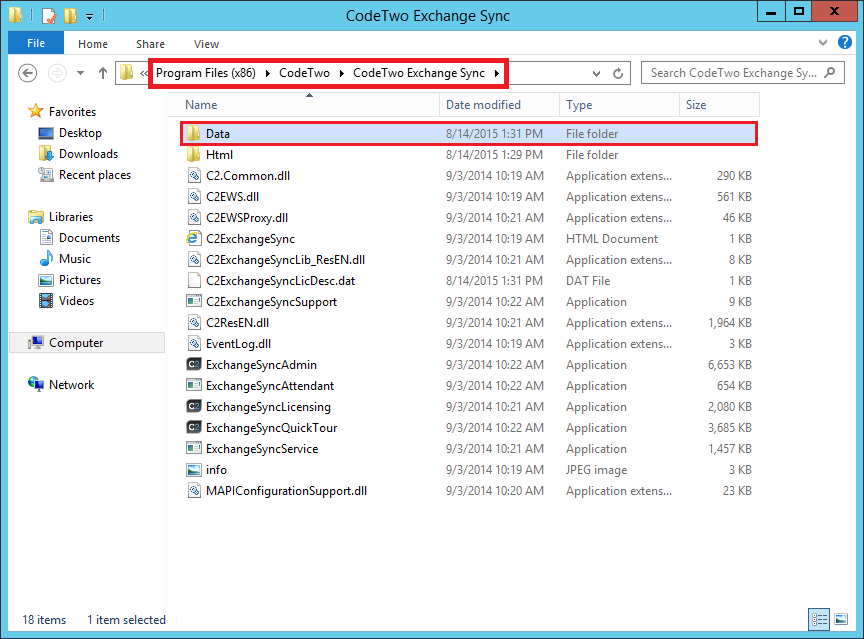Screen dimensions: 864x639
Task: Open the Share ribbon tab
Action: click(x=150, y=44)
